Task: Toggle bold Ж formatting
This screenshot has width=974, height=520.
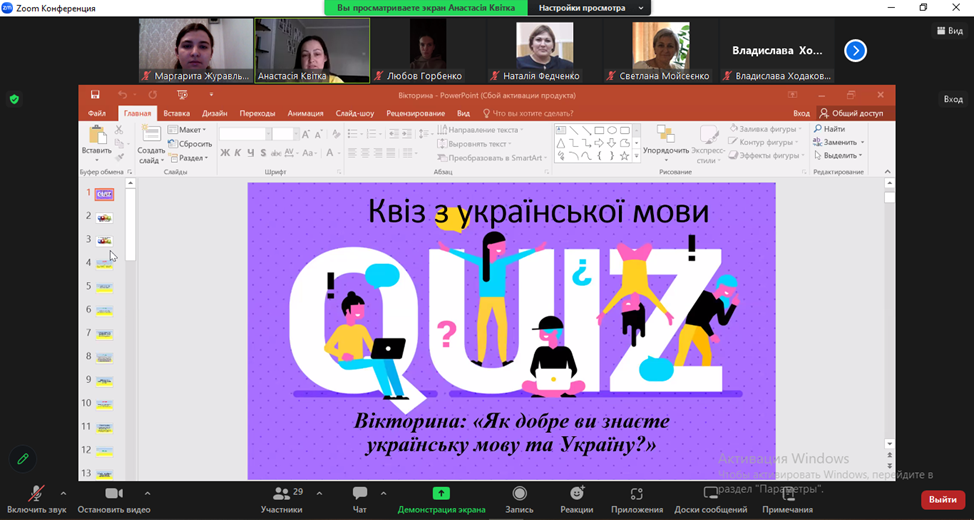Action: point(225,153)
